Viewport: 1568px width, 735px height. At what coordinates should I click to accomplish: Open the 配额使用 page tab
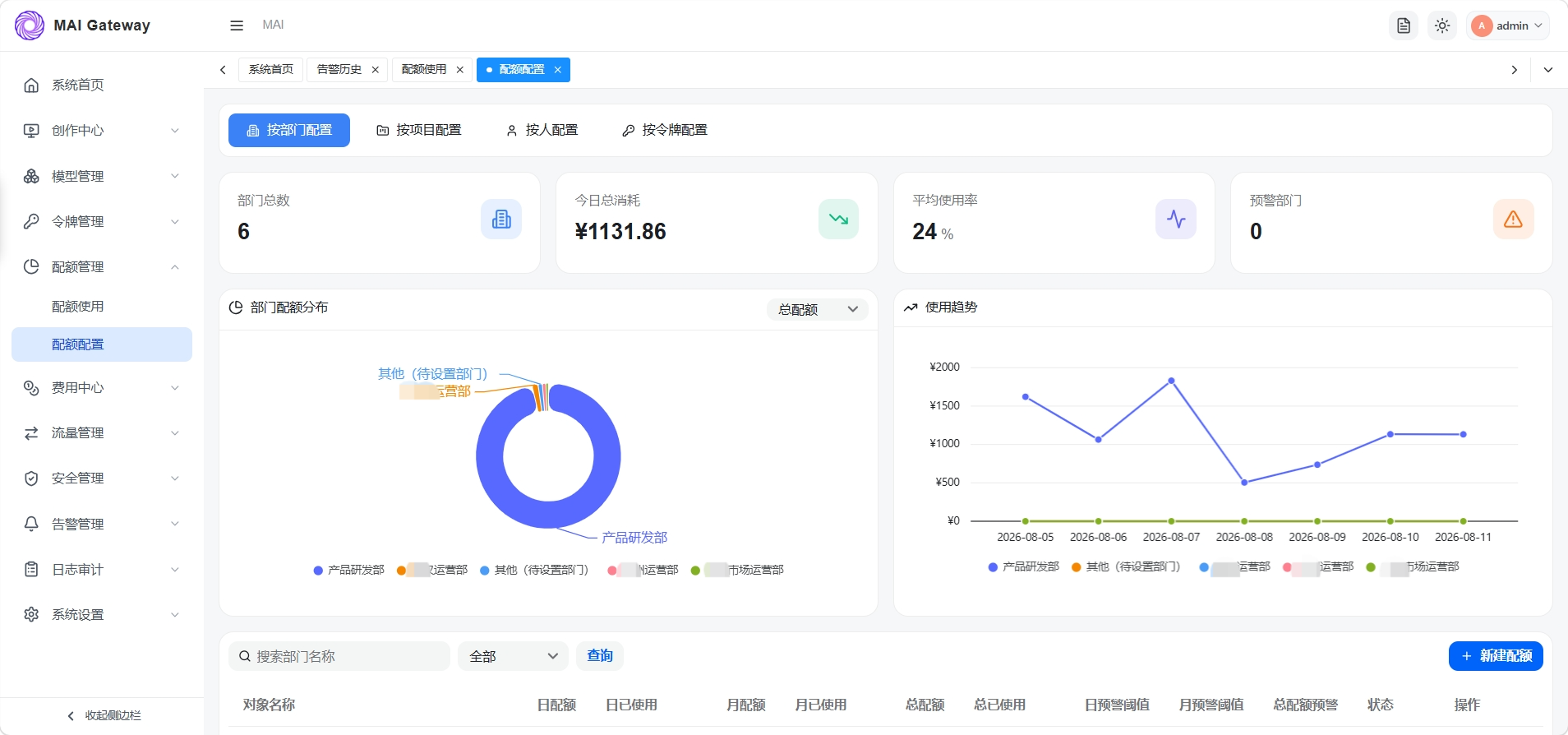click(x=424, y=70)
